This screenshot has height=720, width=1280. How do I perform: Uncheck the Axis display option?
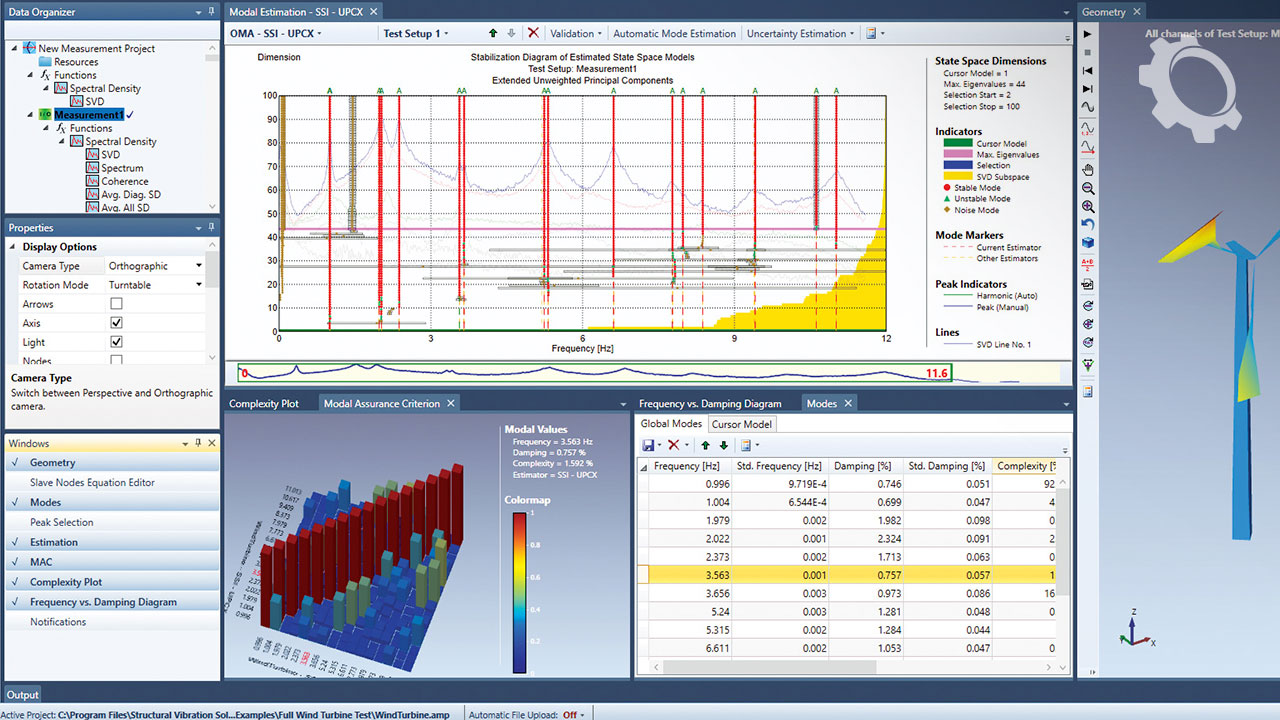(116, 323)
